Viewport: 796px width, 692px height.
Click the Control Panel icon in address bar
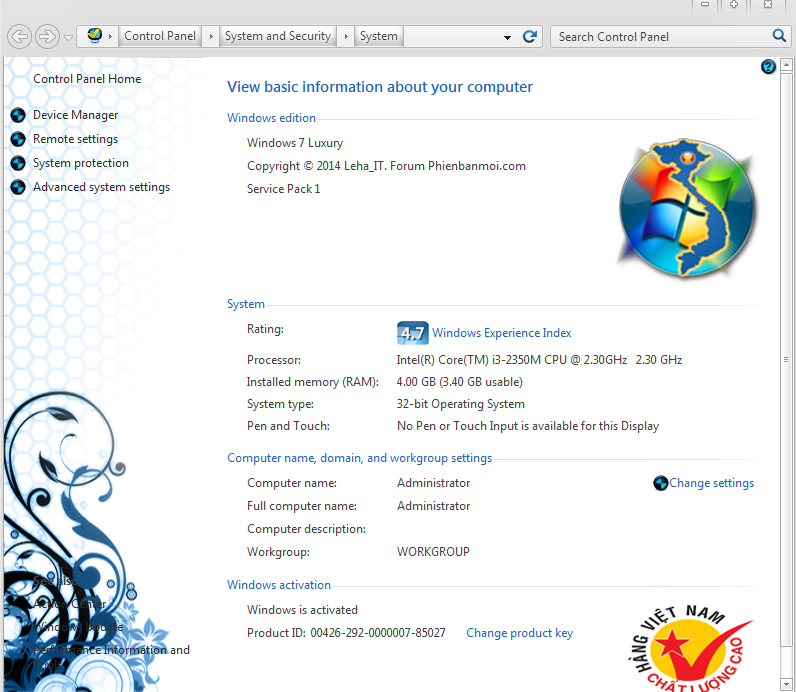coord(94,36)
